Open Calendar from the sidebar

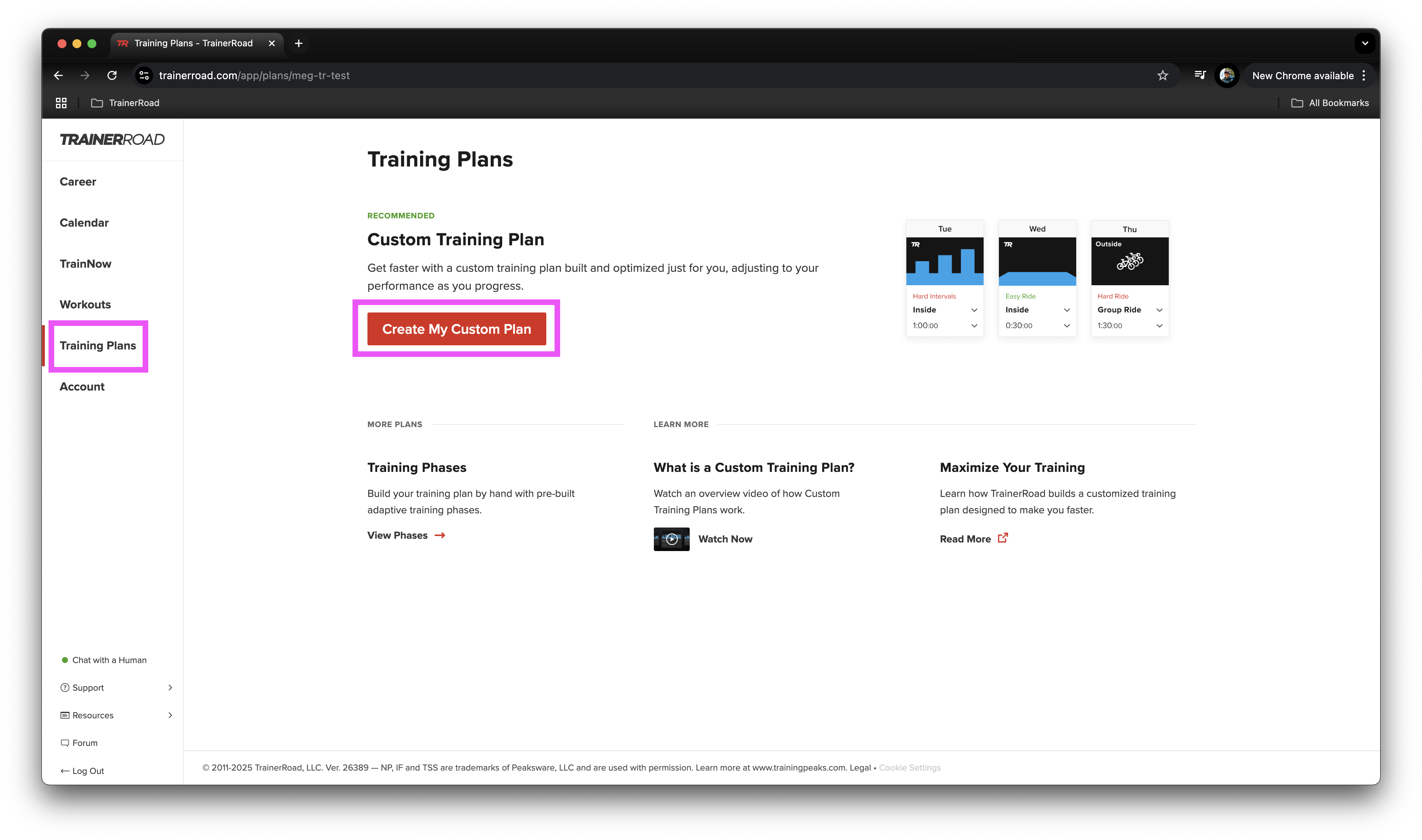pos(84,223)
